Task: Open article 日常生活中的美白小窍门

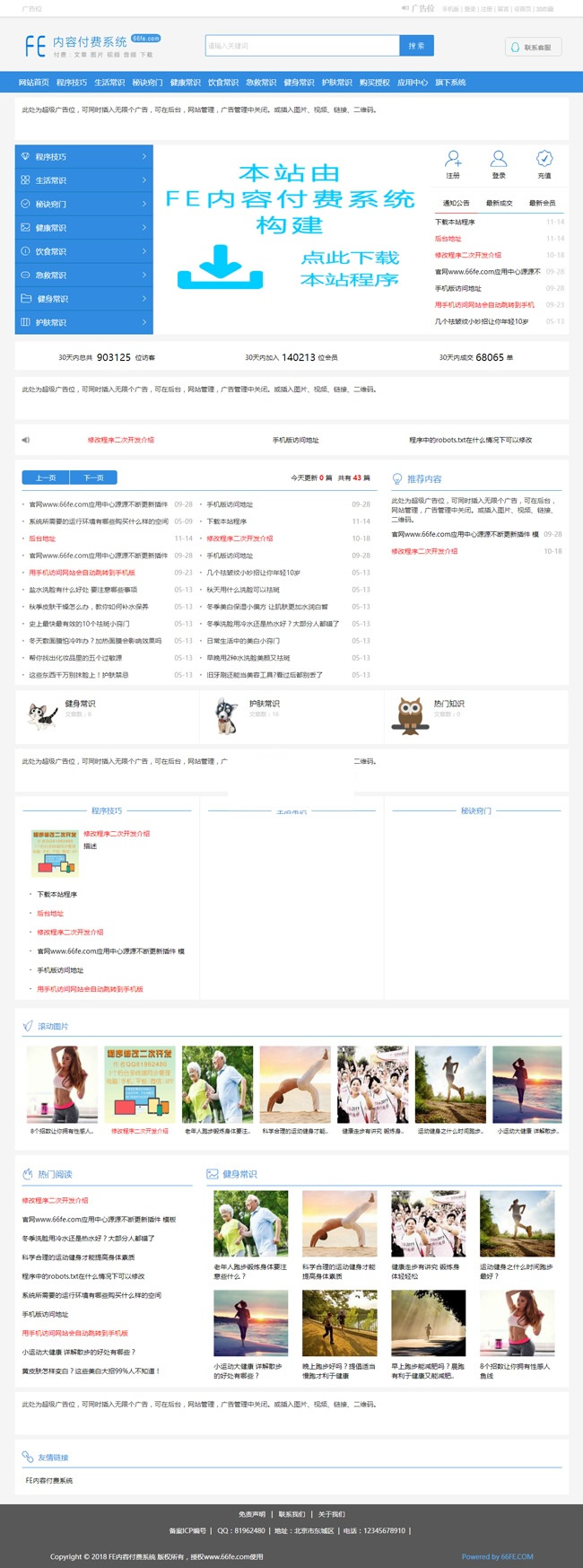Action: 243,641
